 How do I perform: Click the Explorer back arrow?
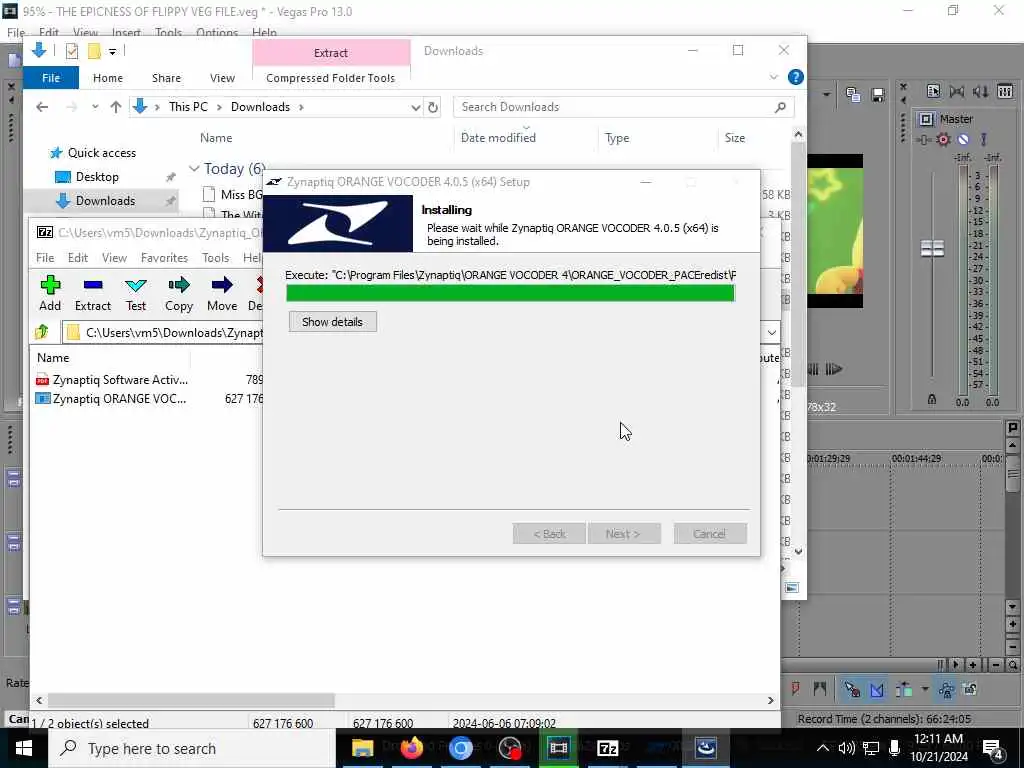pyautogui.click(x=42, y=107)
